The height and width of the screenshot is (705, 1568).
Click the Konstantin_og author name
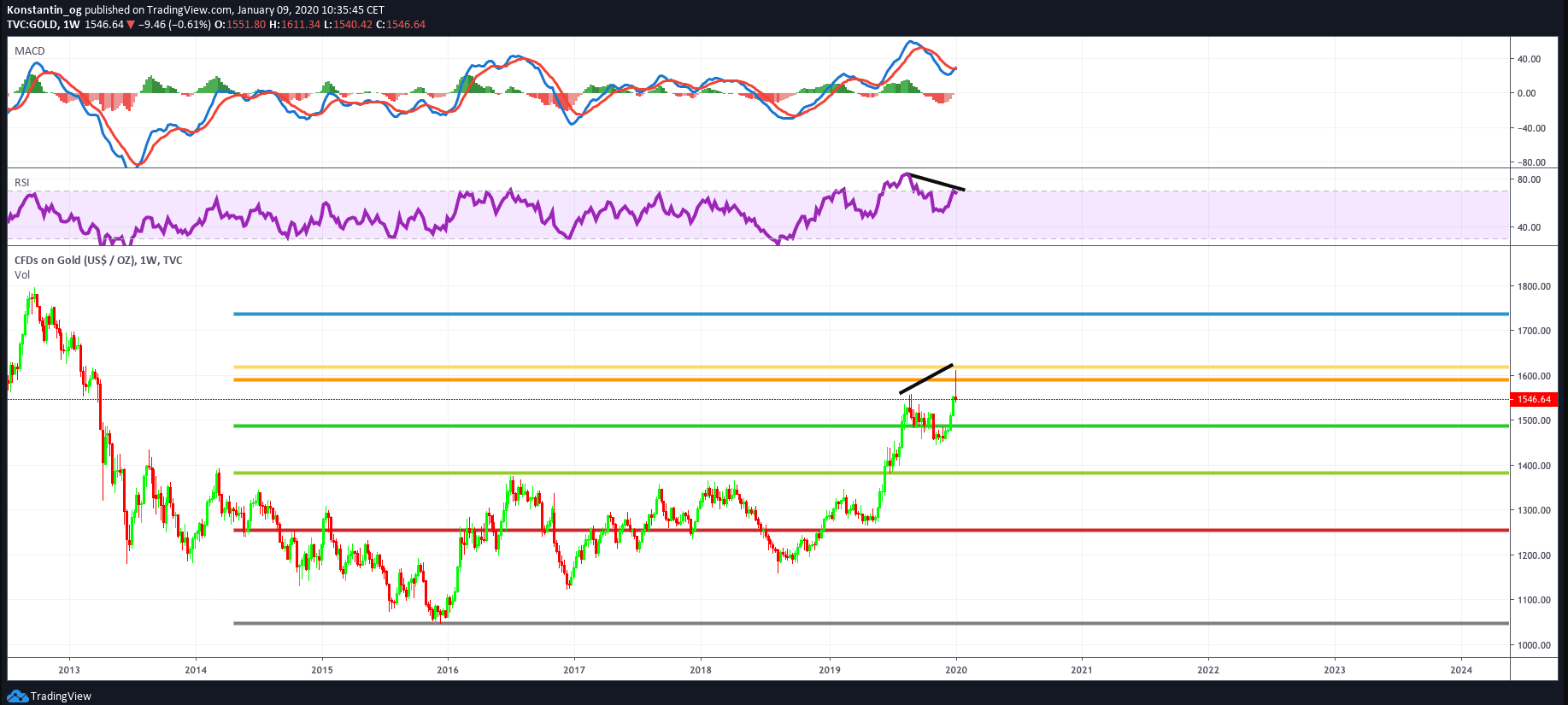[44, 10]
